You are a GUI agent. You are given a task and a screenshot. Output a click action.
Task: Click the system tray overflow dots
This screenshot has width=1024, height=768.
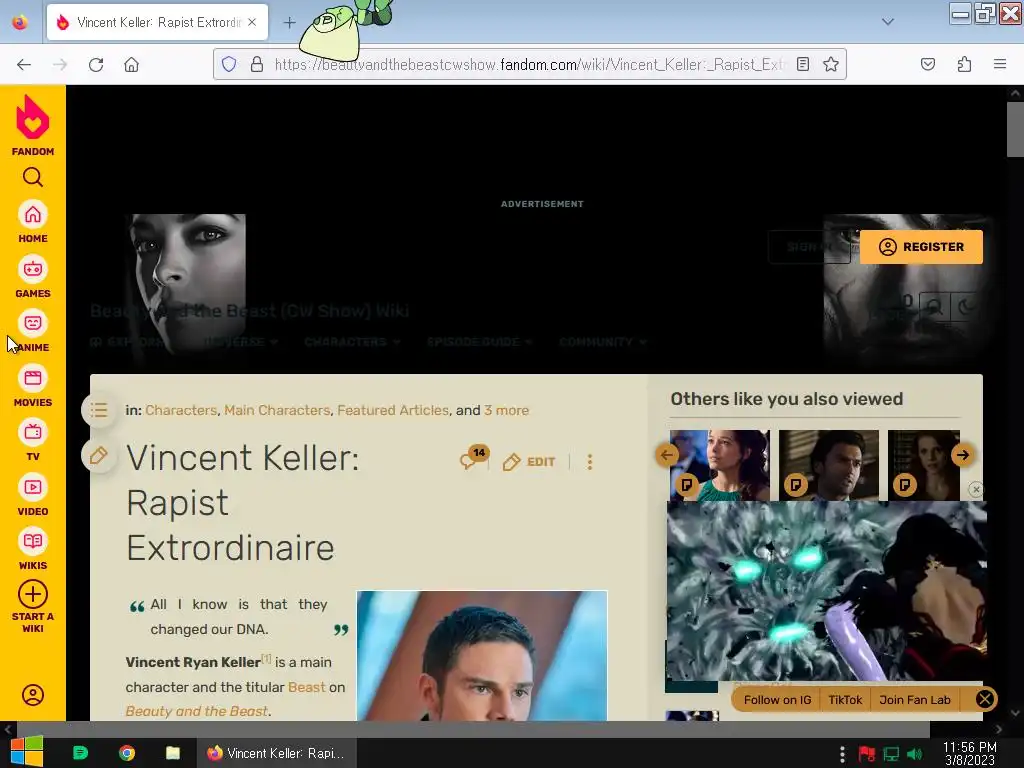point(842,754)
